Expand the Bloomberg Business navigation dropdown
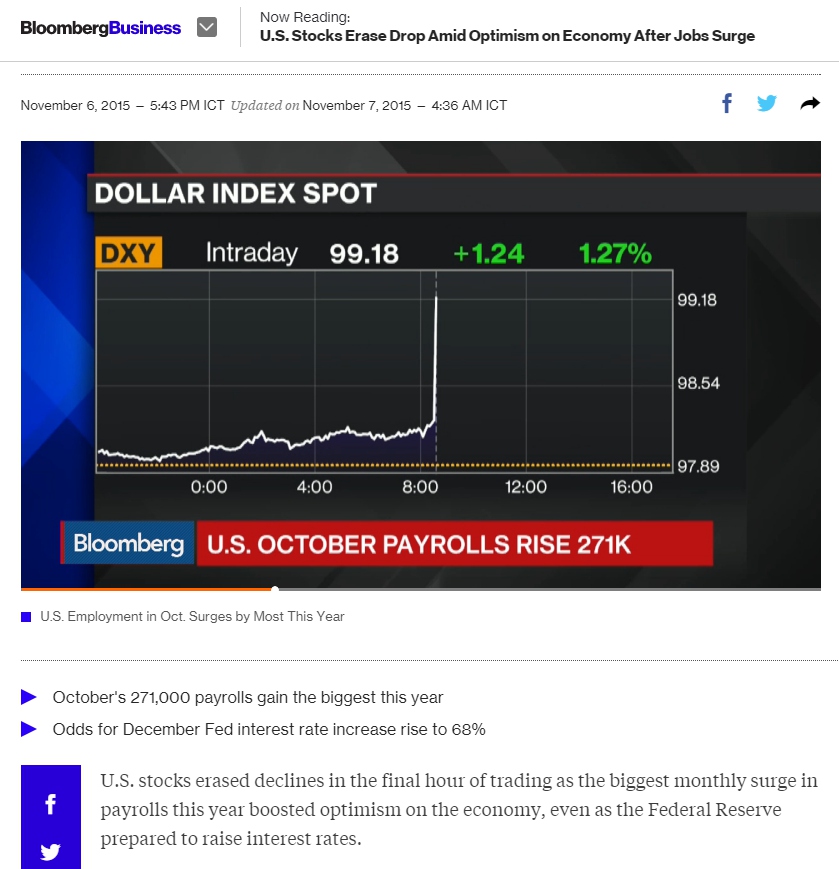 pos(207,27)
